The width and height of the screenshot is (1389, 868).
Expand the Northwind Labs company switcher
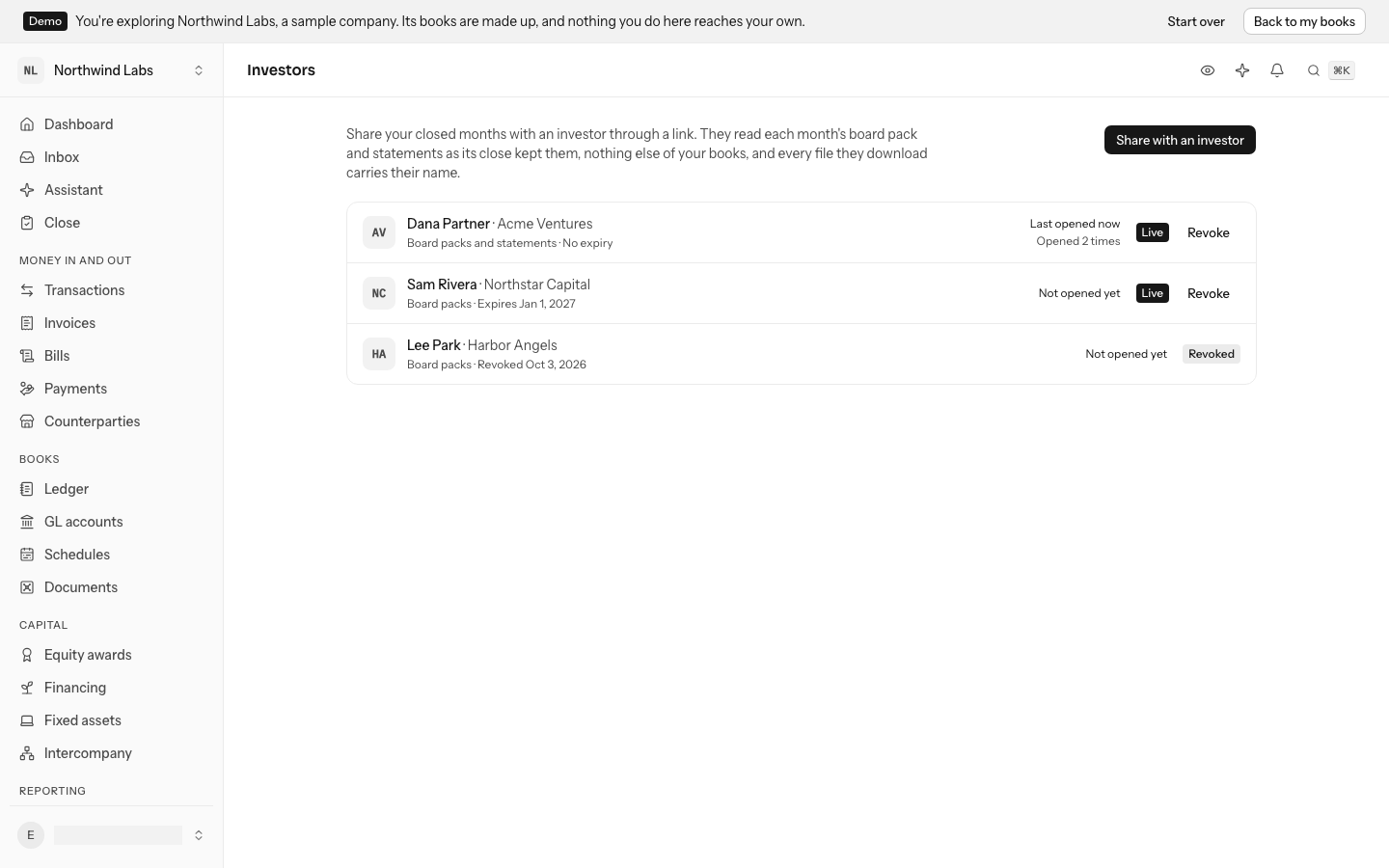[199, 70]
